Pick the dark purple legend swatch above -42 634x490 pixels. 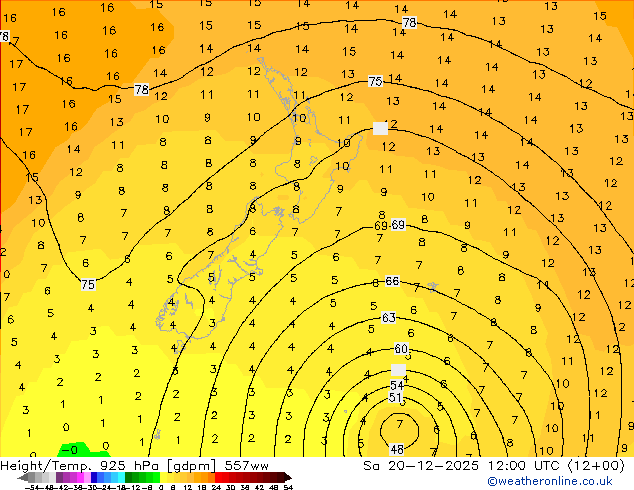coord(59,478)
